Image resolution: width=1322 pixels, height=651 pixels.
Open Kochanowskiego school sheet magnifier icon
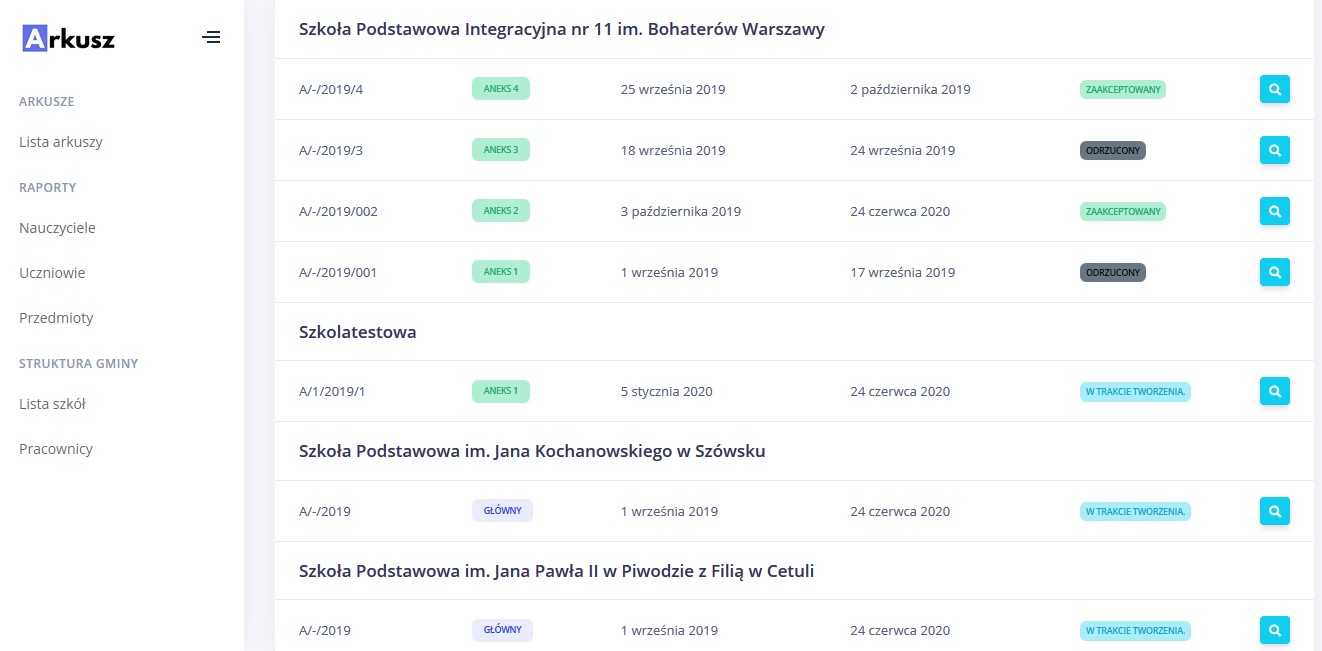point(1274,511)
